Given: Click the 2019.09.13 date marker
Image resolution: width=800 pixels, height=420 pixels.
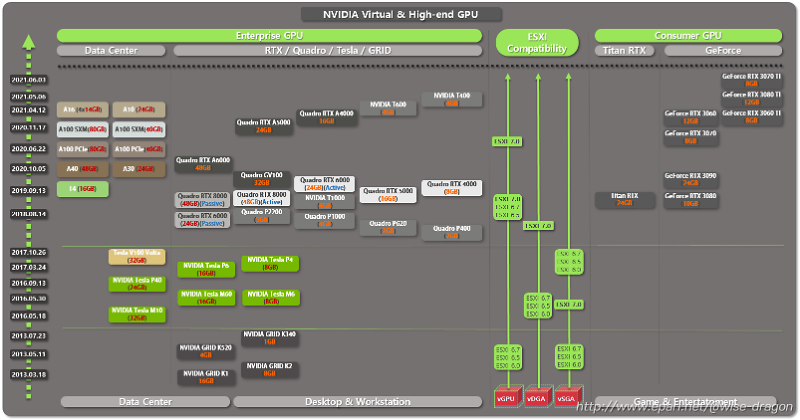Looking at the screenshot, I should [29, 190].
